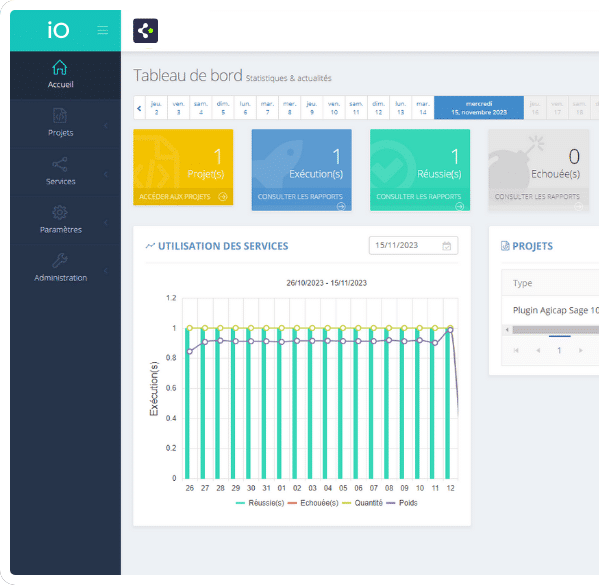Toggle Quantité legend swatch in chart
This screenshot has width=599, height=585.
(346, 503)
